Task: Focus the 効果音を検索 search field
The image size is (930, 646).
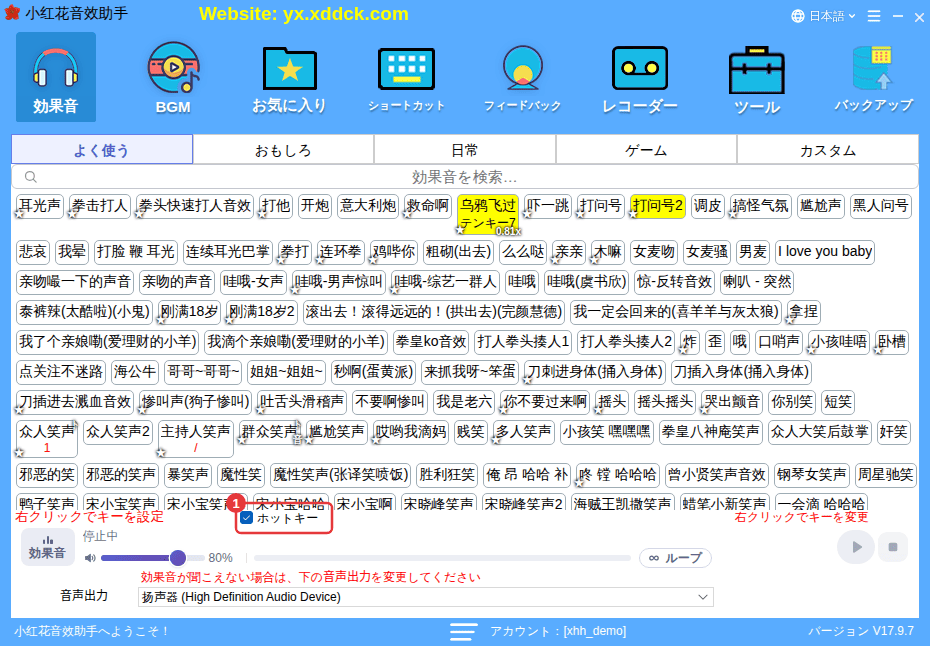Action: [464, 177]
